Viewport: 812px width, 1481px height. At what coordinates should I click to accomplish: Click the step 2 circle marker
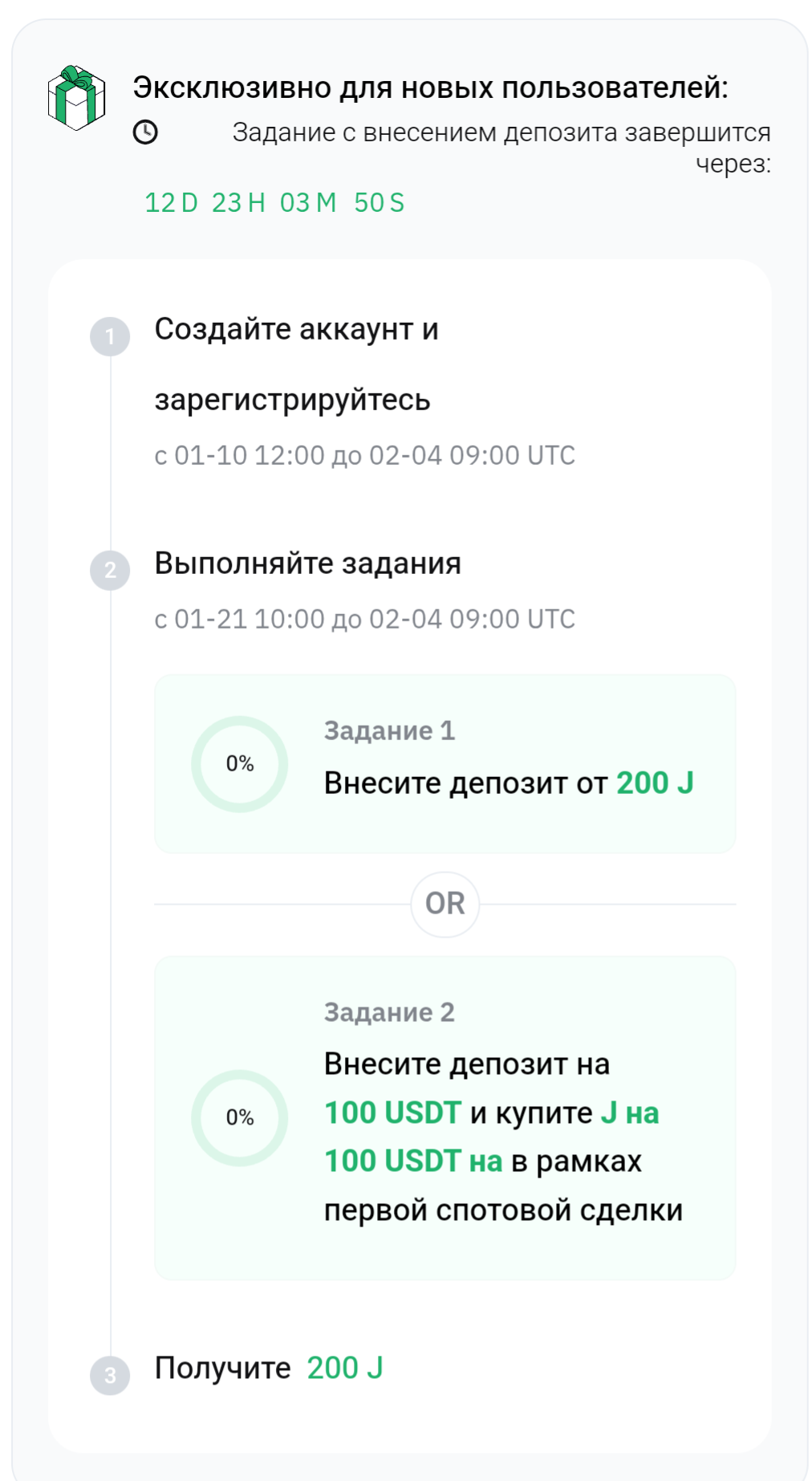[110, 570]
